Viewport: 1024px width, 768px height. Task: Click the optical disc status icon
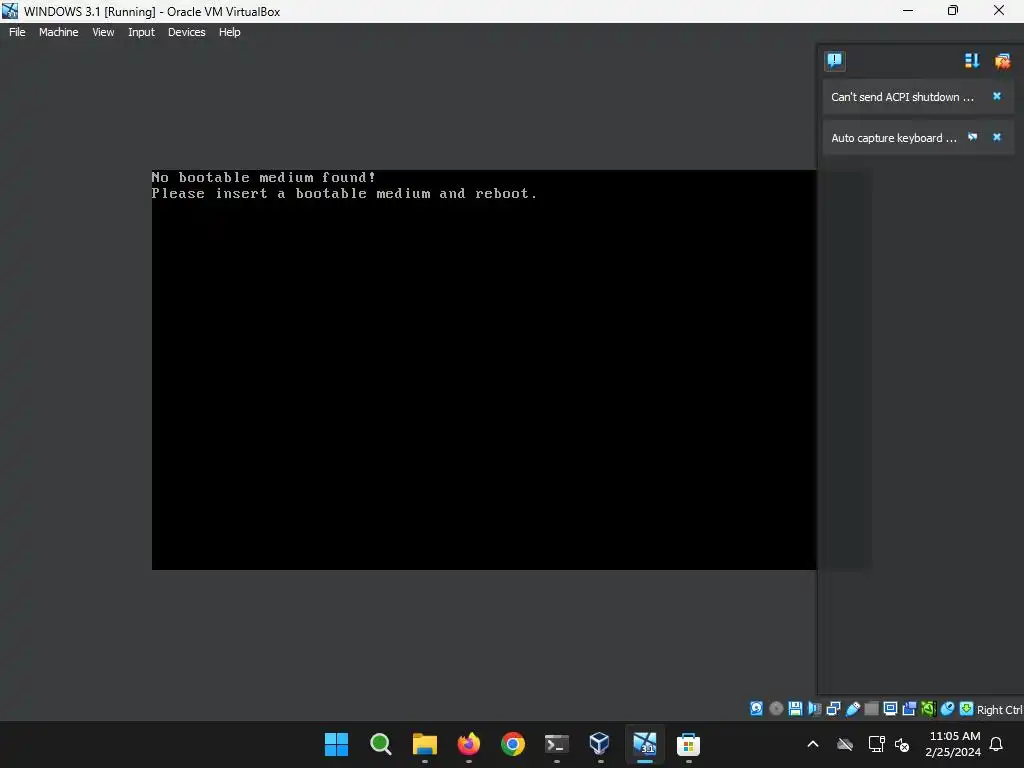[776, 709]
